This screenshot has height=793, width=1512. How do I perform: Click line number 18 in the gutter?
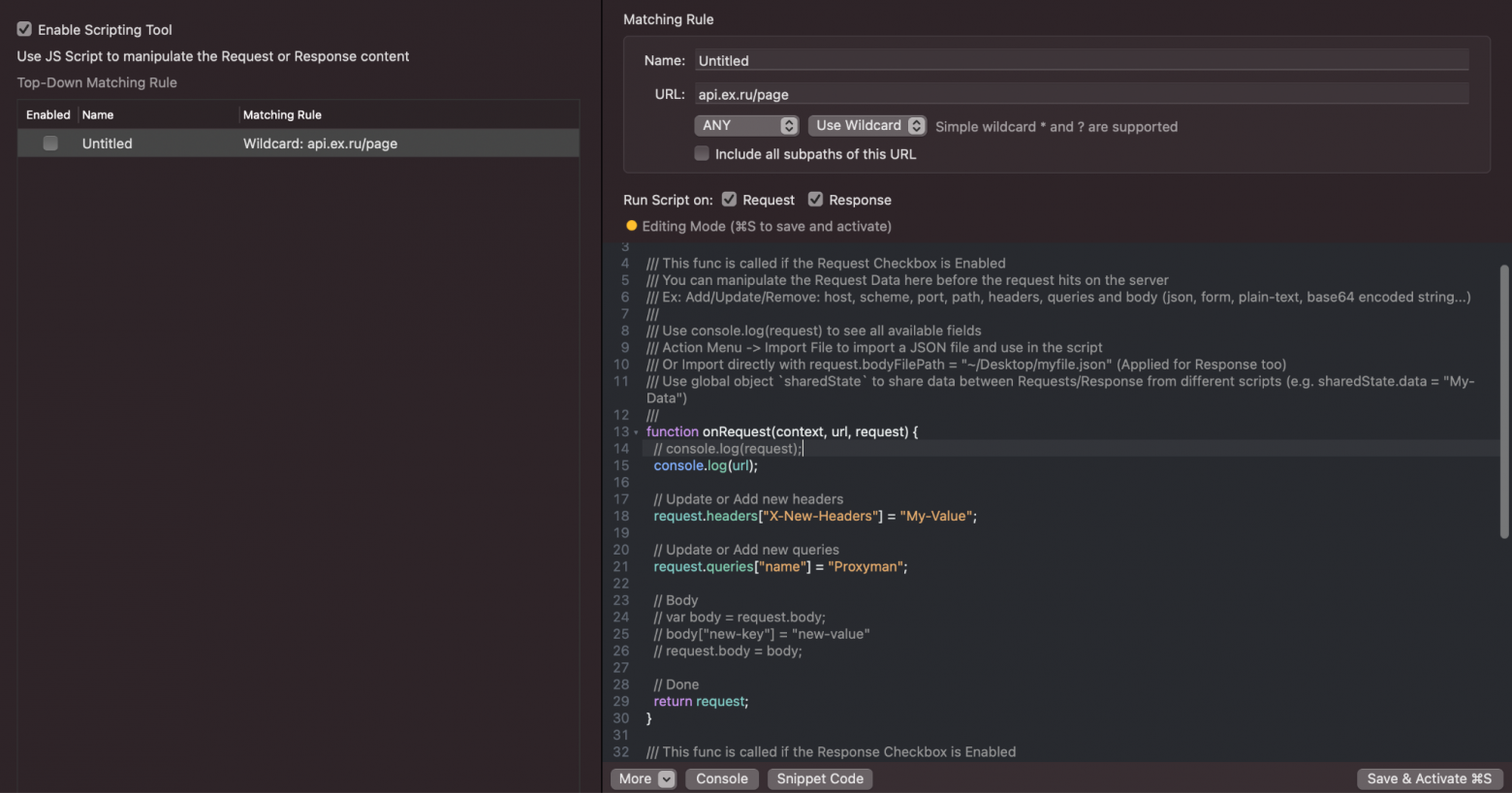pos(621,516)
